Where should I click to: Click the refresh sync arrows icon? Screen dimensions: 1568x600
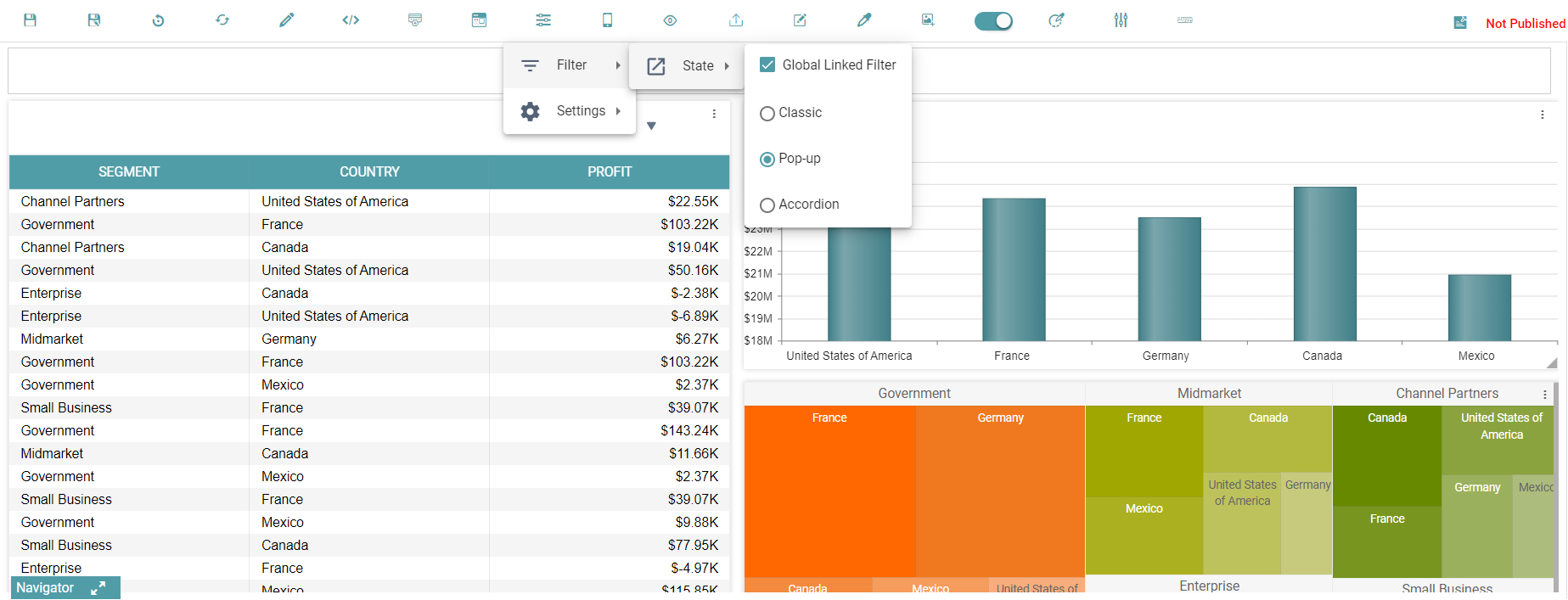(x=222, y=20)
